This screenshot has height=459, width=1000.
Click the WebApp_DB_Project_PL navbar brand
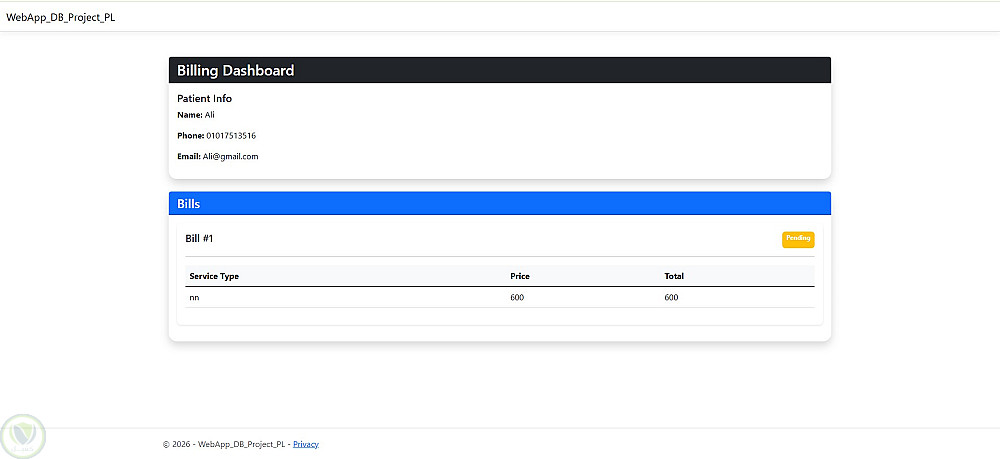(61, 17)
